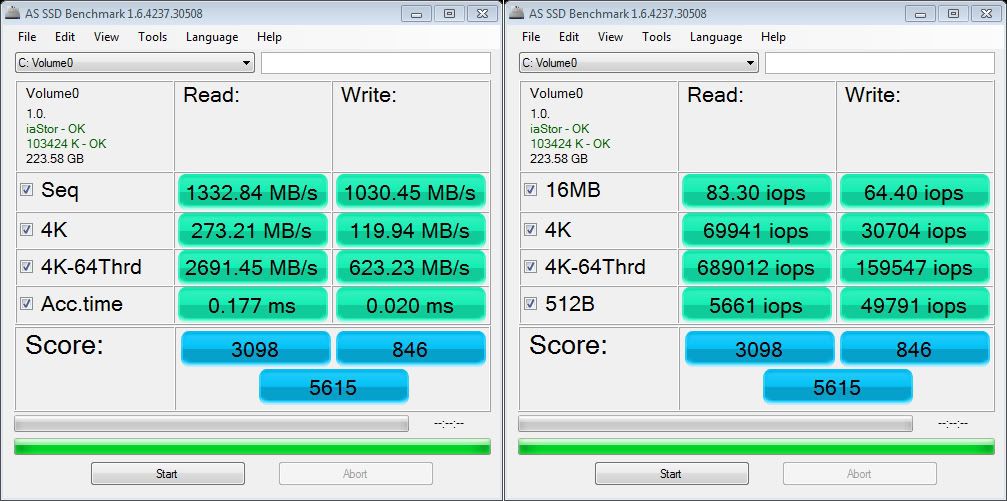
Task: Click the read score 3098 in left window
Action: 256,348
